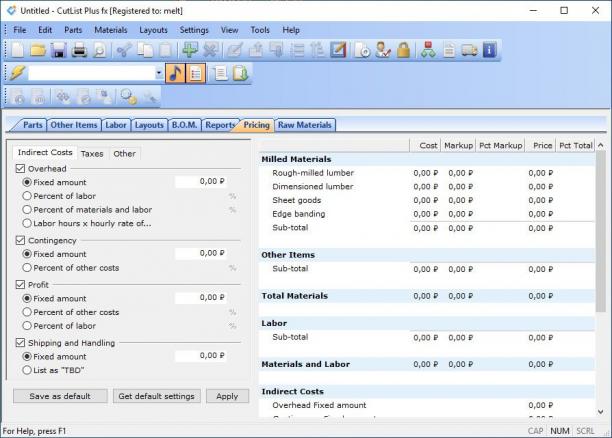Switch to the Raw Materials tab
612x438 pixels.
tap(305, 125)
